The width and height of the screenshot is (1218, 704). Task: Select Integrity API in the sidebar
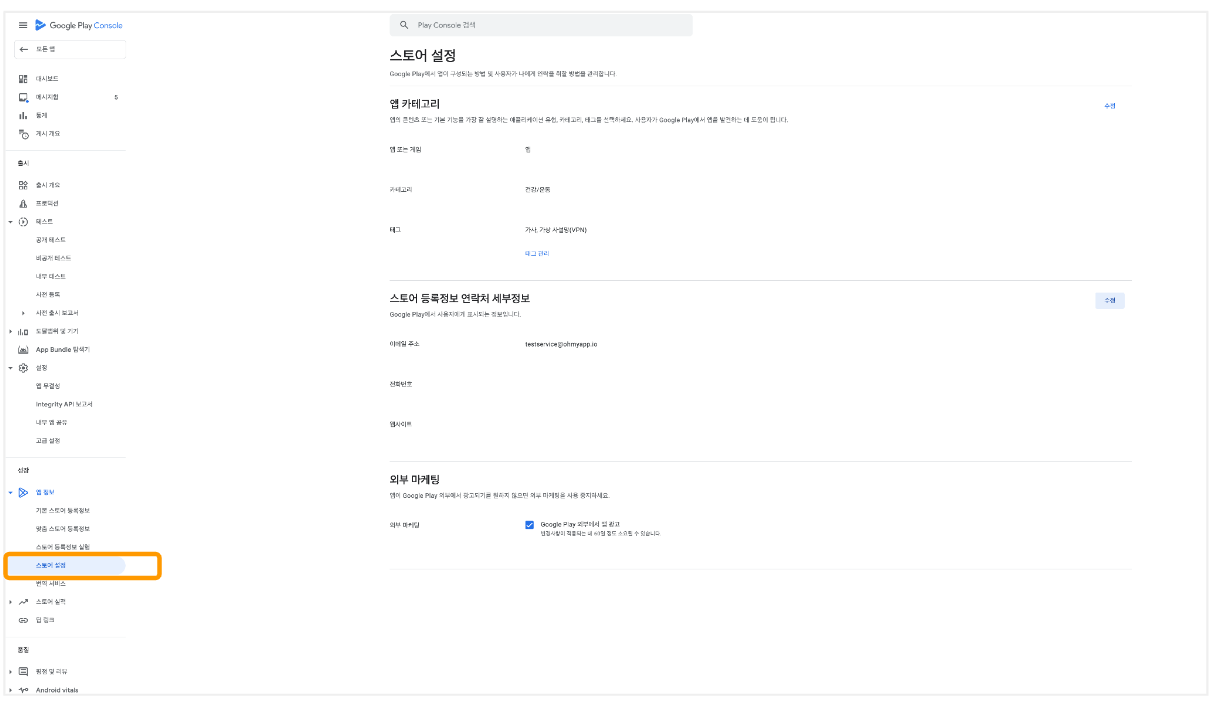[64, 404]
